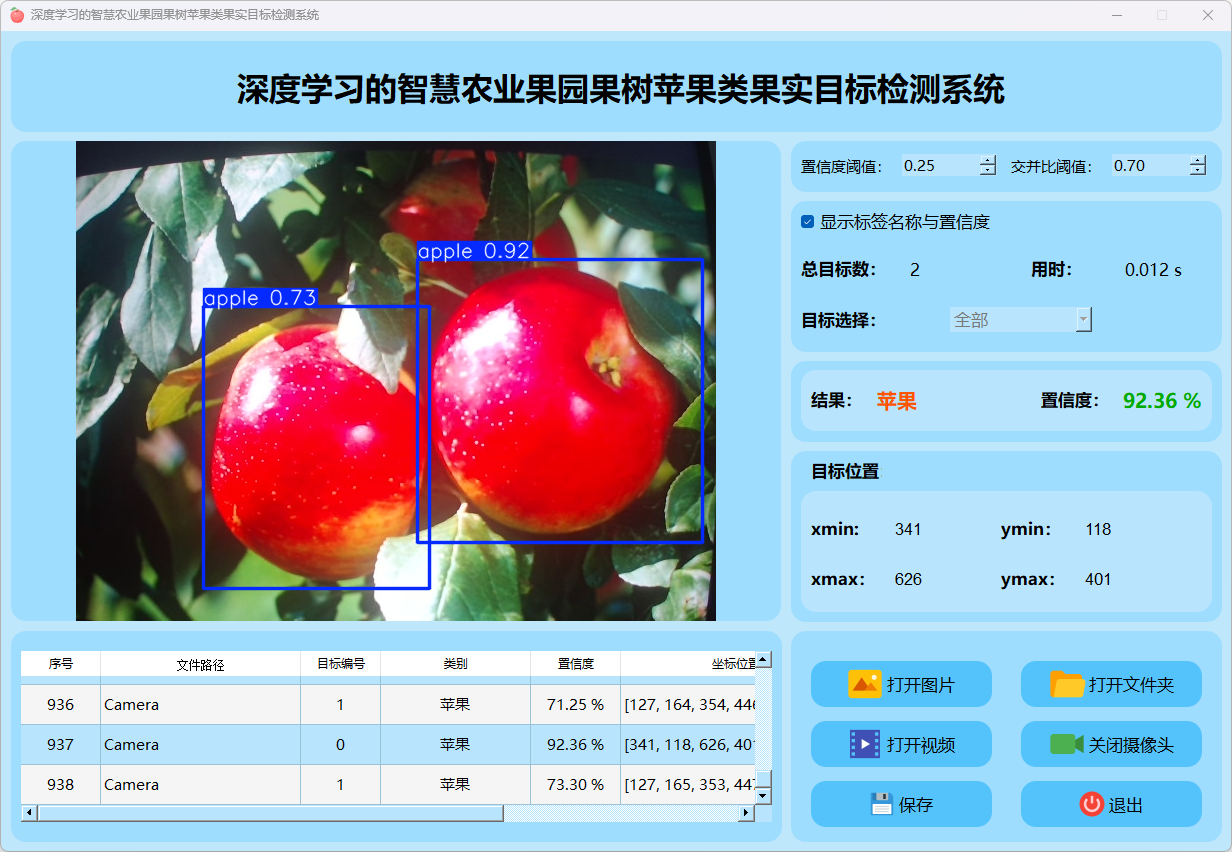Select row number 938 cell
This screenshot has width=1232, height=852.
(x=61, y=785)
